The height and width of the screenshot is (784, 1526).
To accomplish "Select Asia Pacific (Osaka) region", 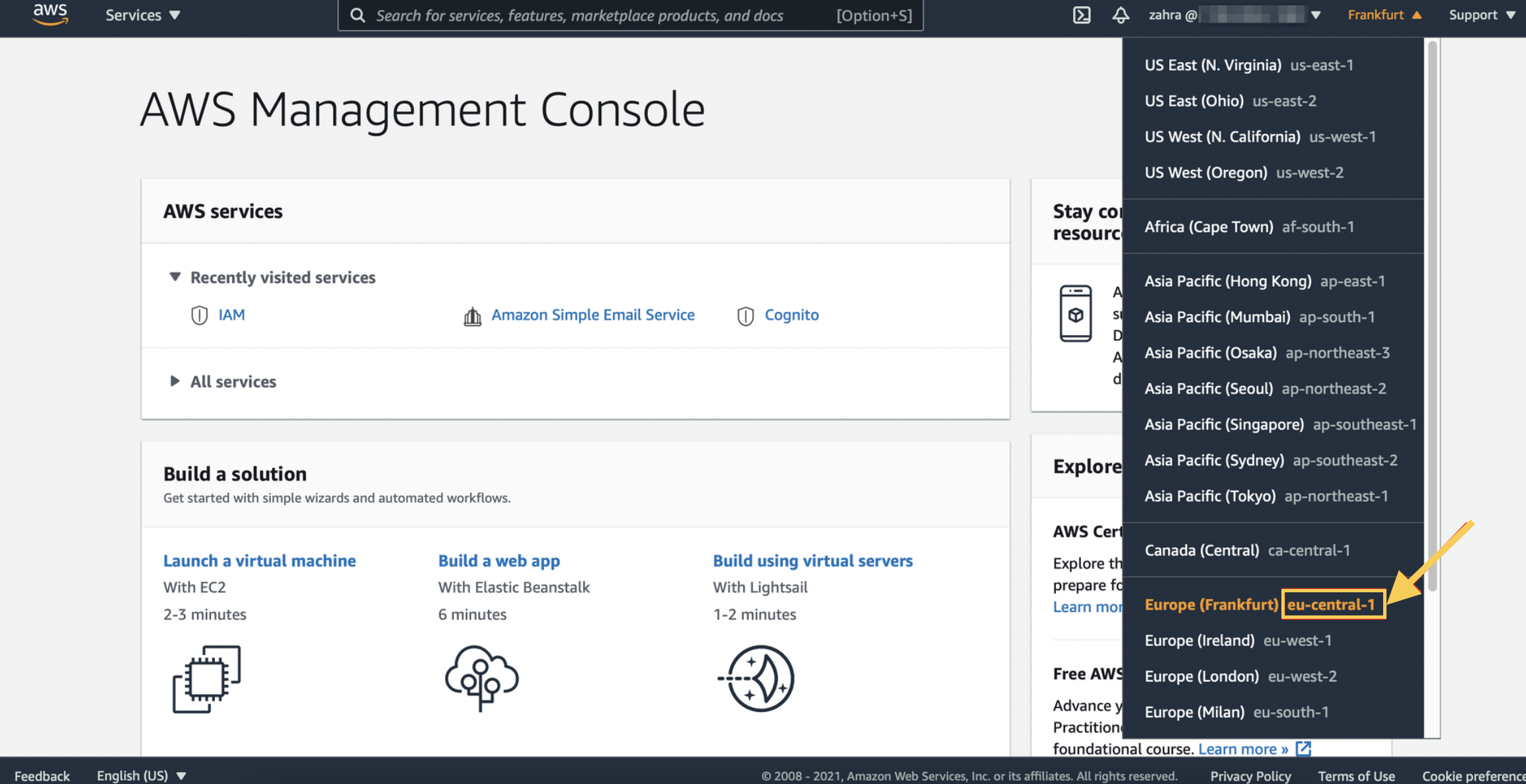I will click(x=1273, y=352).
